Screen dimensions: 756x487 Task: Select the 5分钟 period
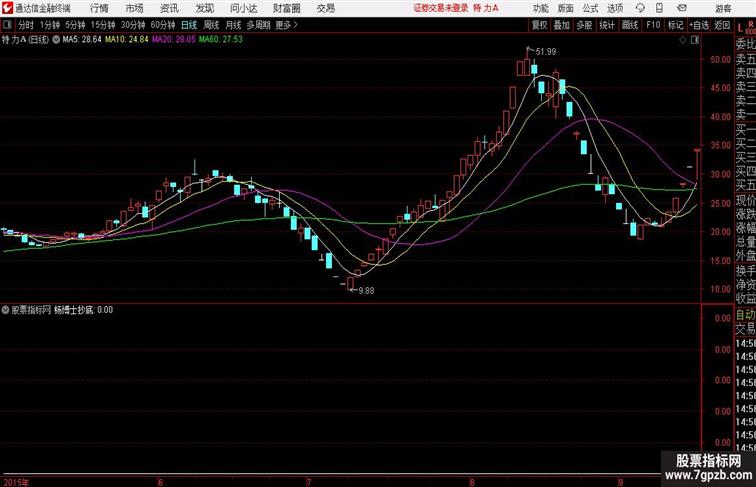(75, 25)
